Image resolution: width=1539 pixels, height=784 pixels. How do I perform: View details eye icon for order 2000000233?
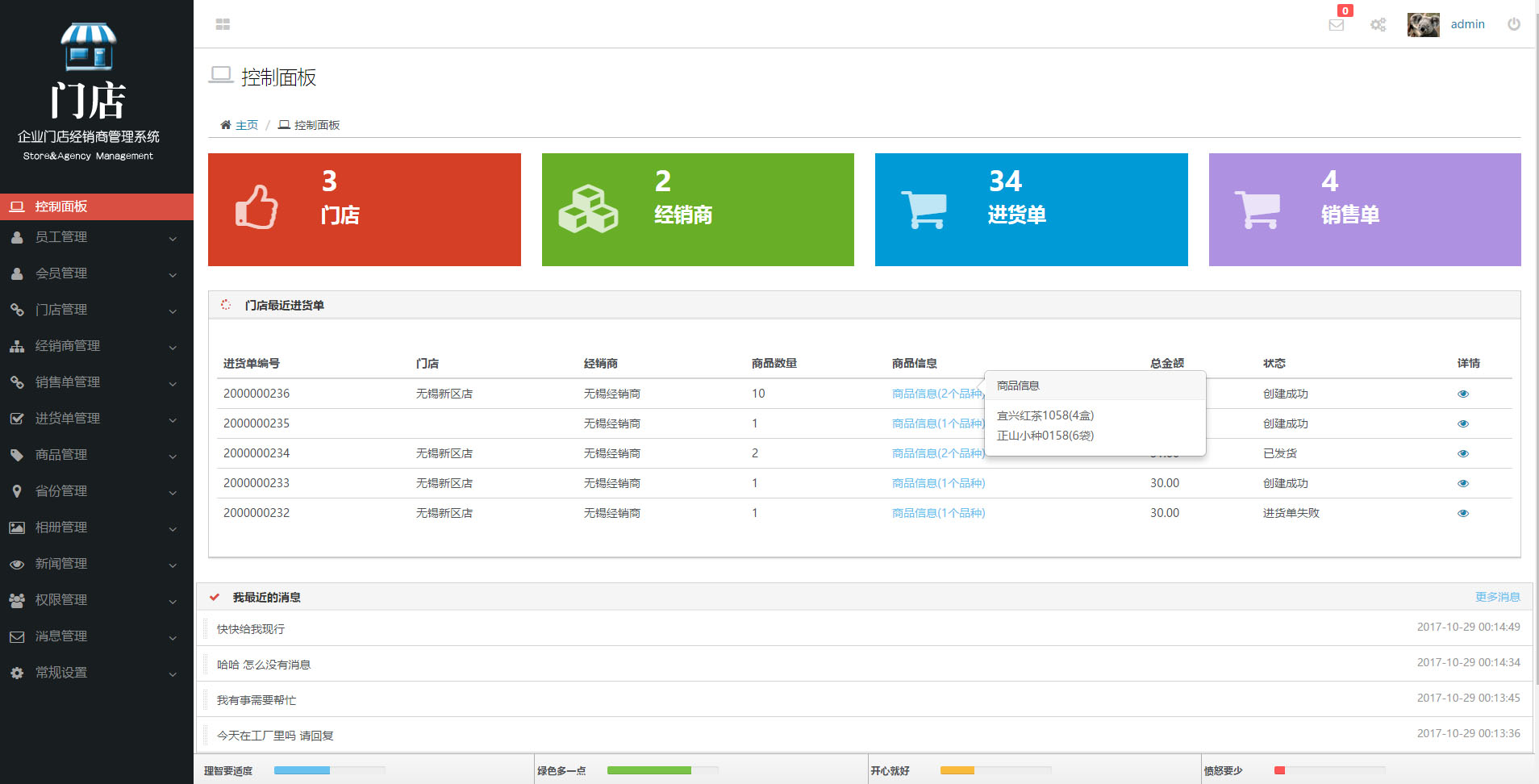pyautogui.click(x=1462, y=484)
